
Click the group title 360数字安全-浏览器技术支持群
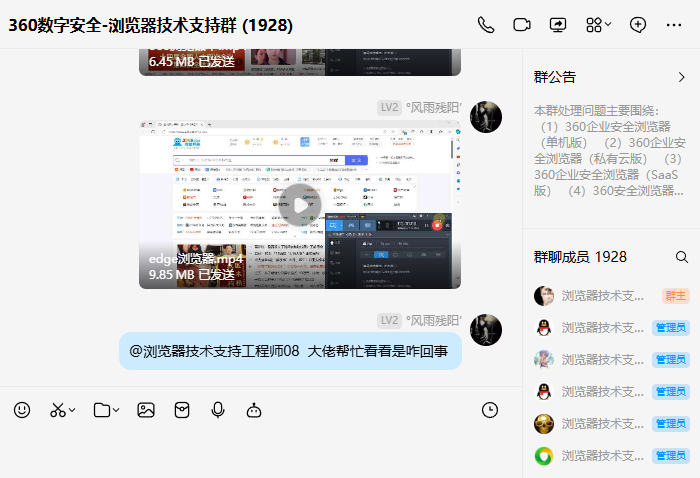[x=150, y=25]
